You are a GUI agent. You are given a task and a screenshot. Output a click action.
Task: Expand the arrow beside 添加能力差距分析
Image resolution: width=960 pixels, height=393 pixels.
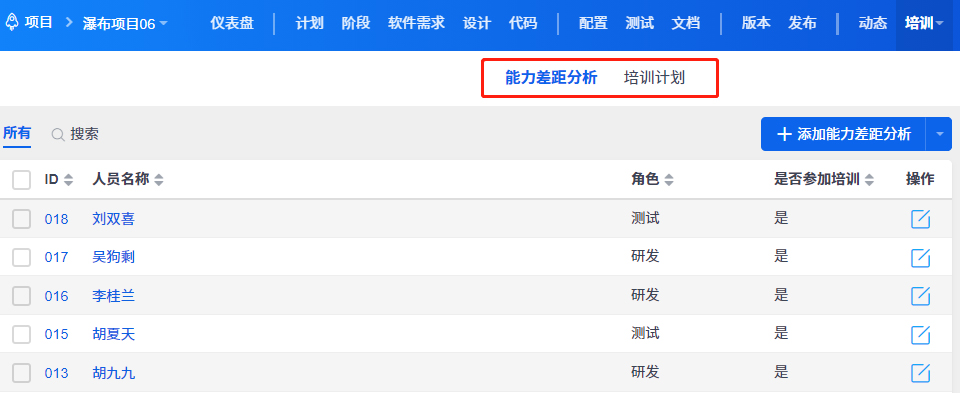click(940, 134)
